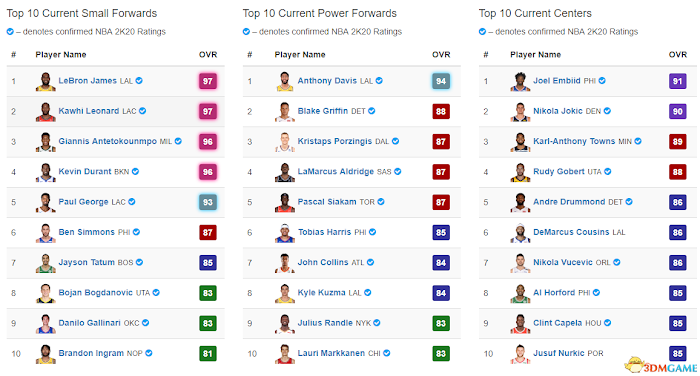
Task: Open DeMarcus Cousins player link
Action: pos(571,232)
